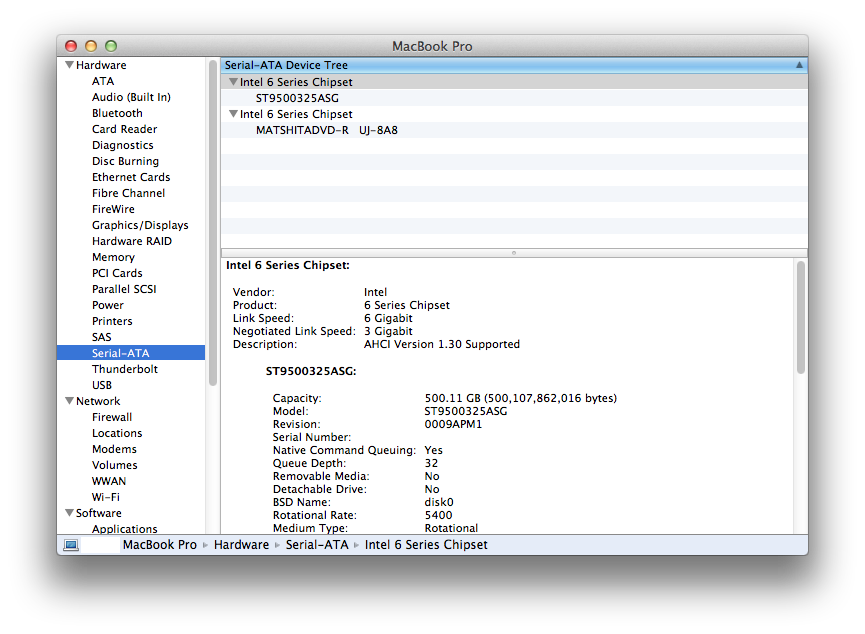Open Memory in the sidebar

pos(113,257)
